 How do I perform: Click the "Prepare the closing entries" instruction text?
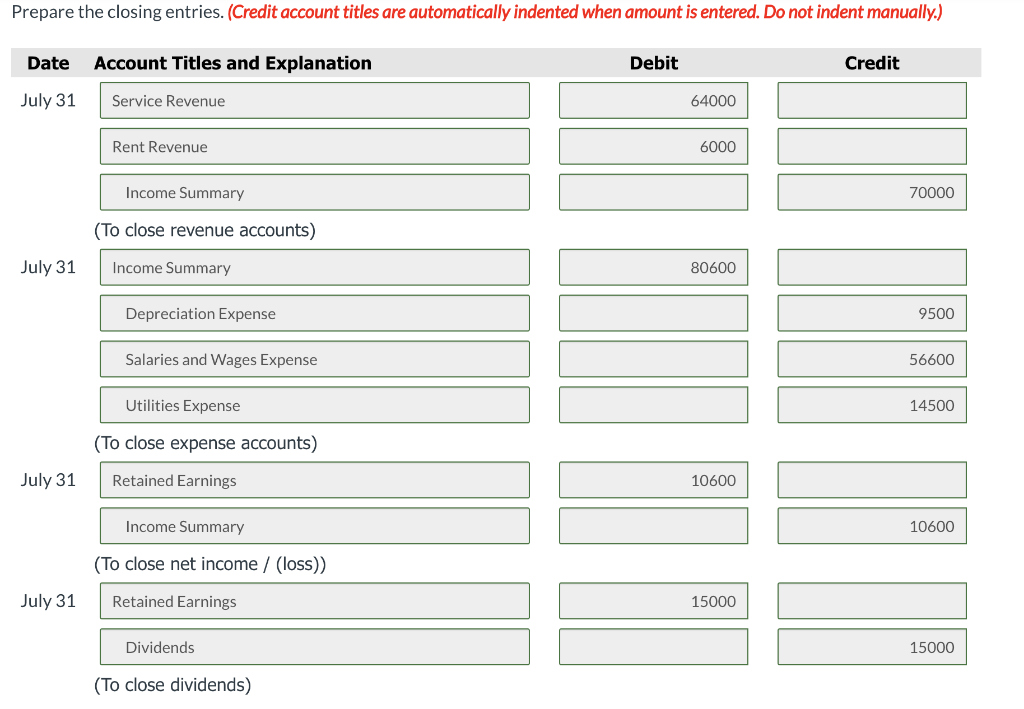[118, 12]
